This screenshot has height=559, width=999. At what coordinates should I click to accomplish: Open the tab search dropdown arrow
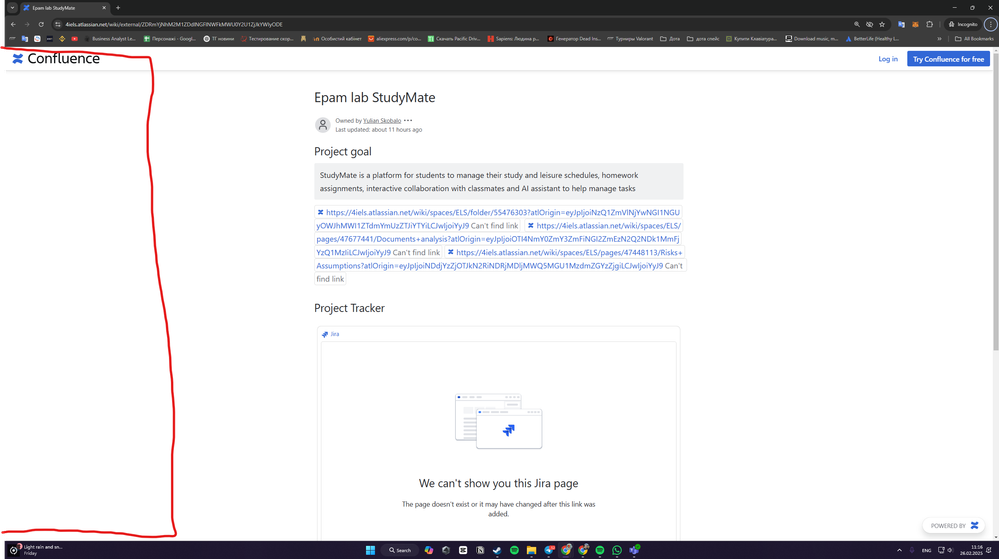[x=11, y=8]
